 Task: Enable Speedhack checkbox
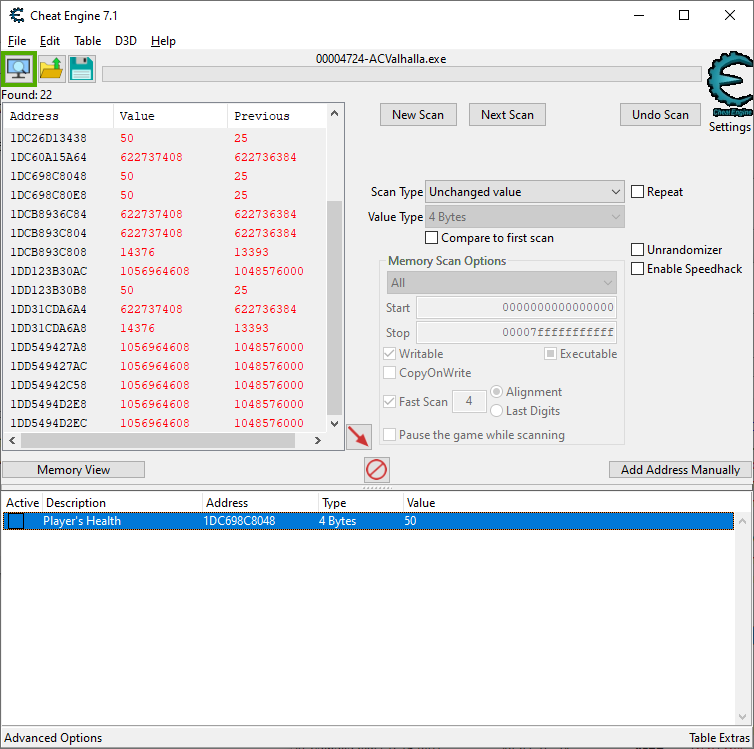638,269
